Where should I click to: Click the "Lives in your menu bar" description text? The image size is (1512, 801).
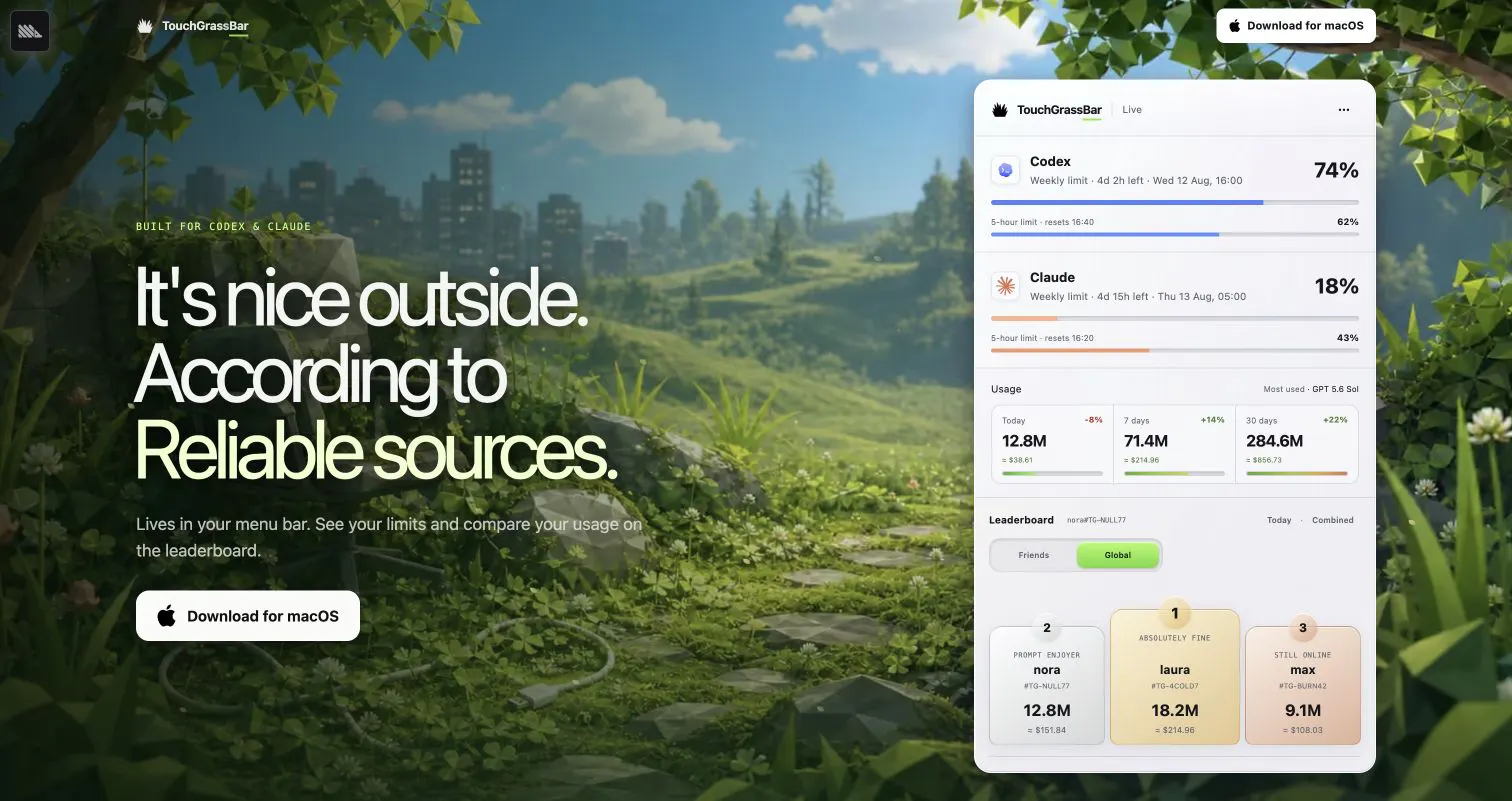pos(389,537)
